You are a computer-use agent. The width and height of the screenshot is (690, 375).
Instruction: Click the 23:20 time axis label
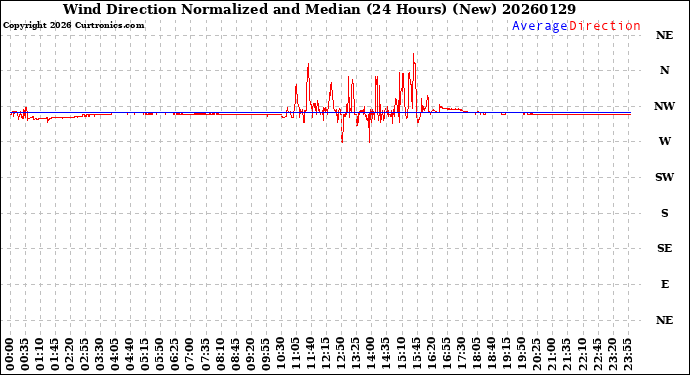coord(612,355)
